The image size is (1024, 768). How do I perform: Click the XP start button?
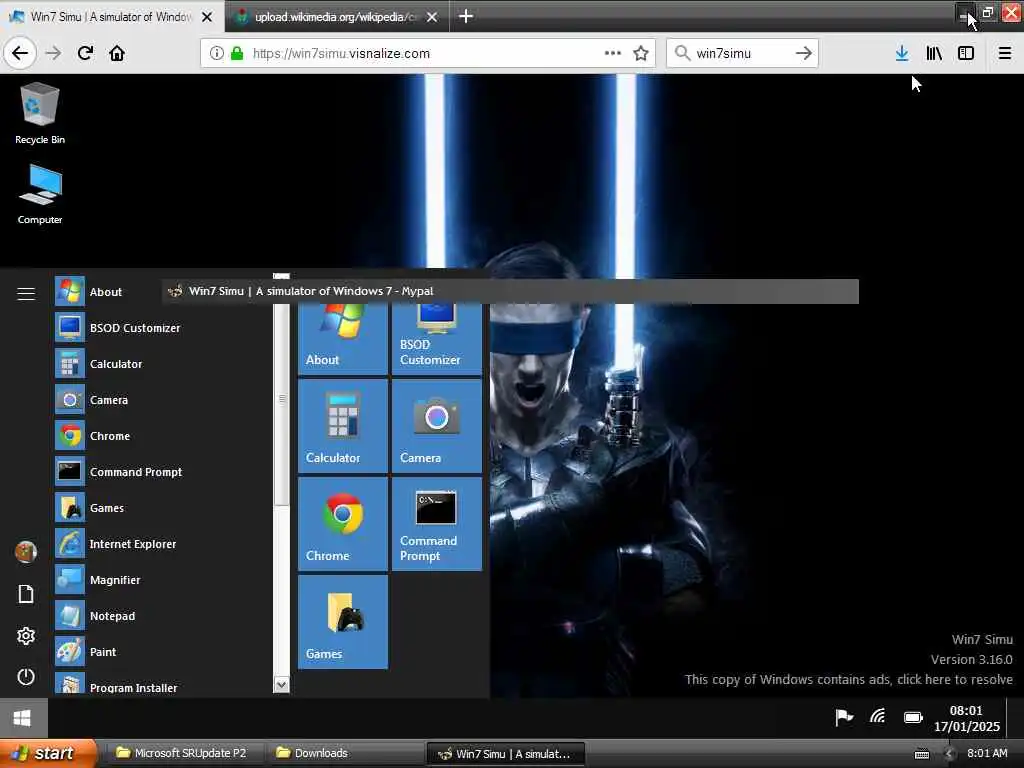[x=47, y=753]
